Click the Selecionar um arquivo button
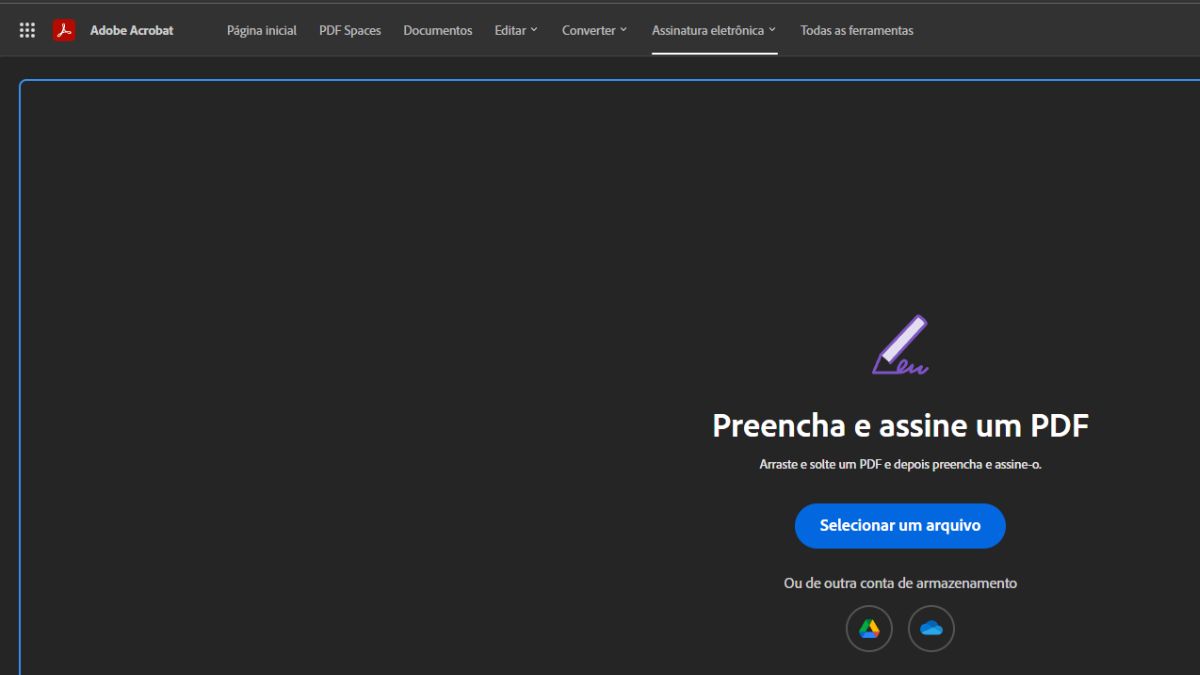 [899, 525]
